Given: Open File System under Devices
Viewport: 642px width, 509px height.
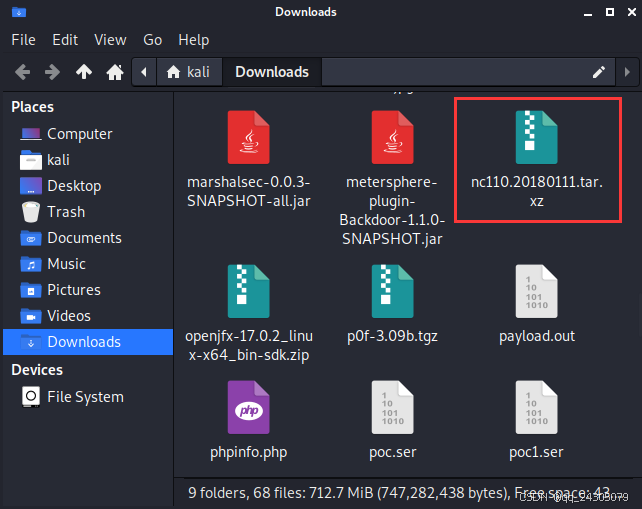Looking at the screenshot, I should pyautogui.click(x=88, y=397).
